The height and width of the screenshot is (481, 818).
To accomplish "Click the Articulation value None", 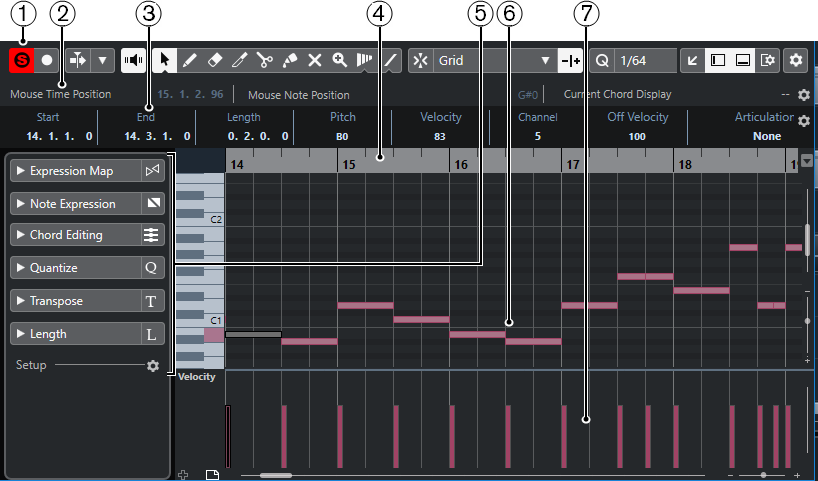I will [x=767, y=136].
